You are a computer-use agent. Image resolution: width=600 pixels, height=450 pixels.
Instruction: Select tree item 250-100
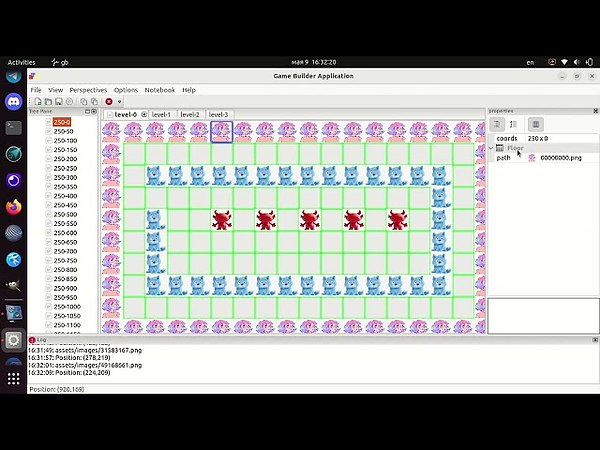coord(65,140)
